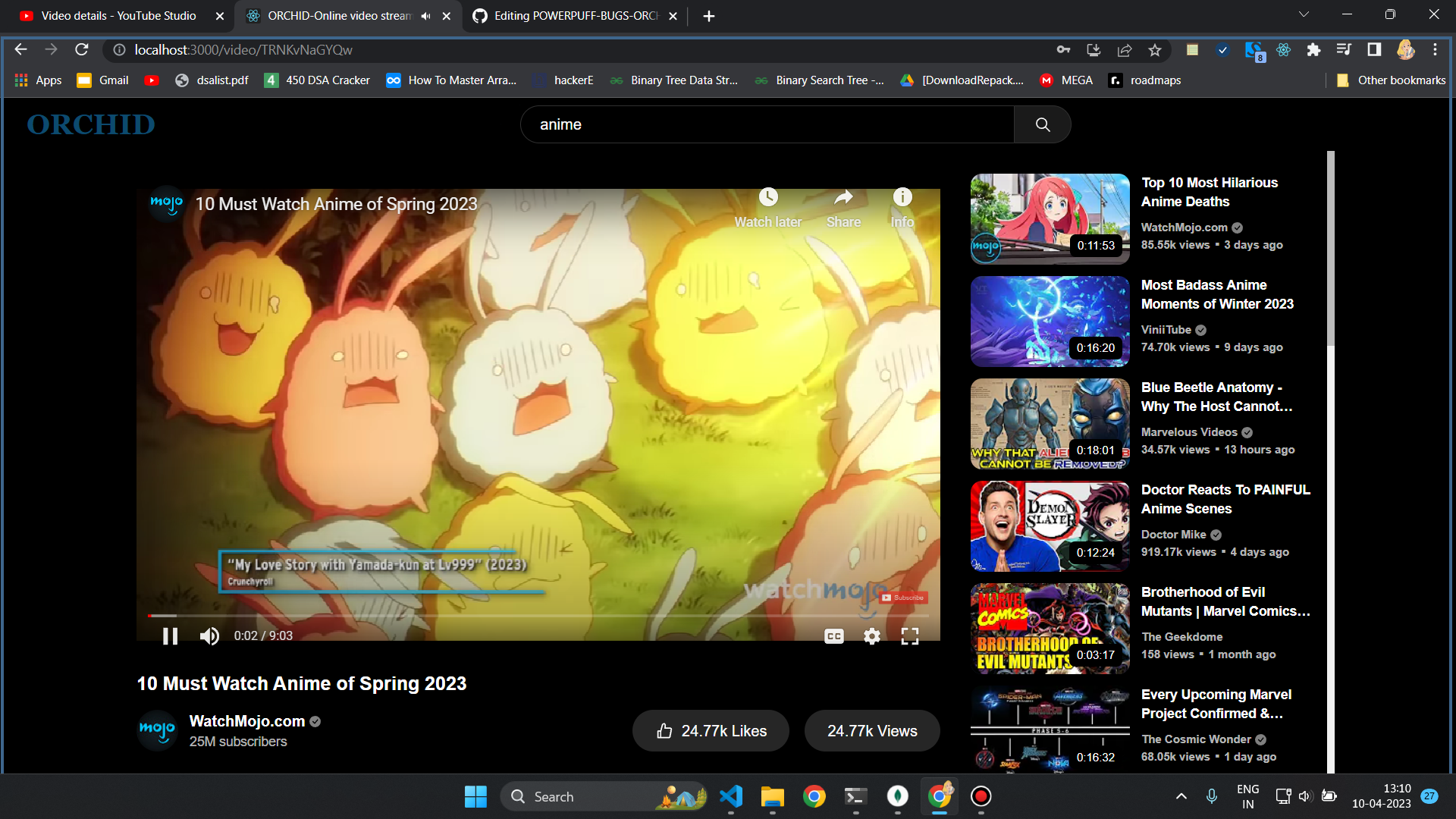Open the WatchMojo.com channel
This screenshot has width=1456, height=819.
click(x=248, y=720)
